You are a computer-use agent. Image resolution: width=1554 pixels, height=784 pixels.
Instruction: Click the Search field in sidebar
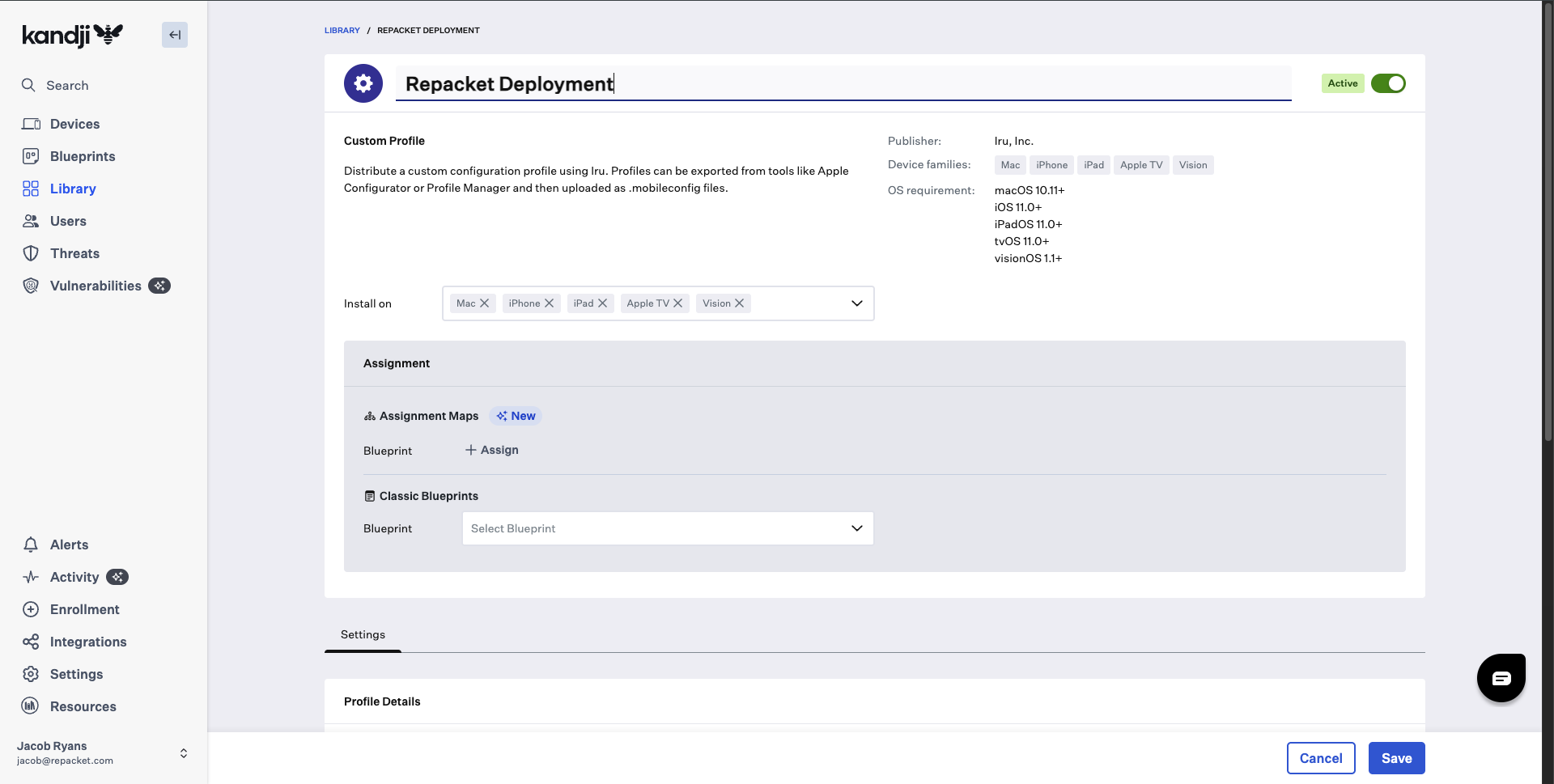click(67, 85)
